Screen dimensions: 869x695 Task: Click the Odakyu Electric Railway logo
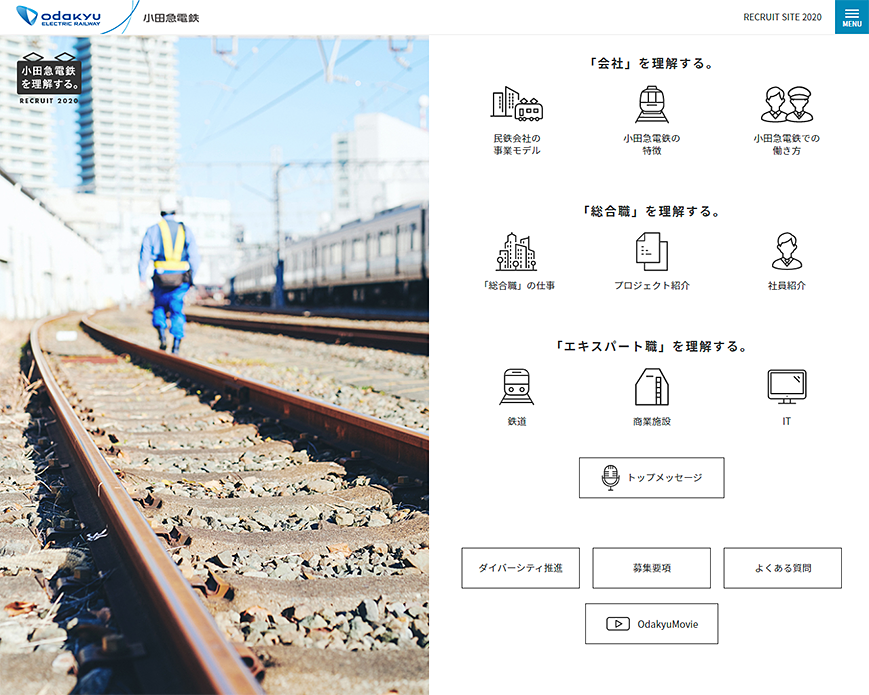click(x=60, y=17)
